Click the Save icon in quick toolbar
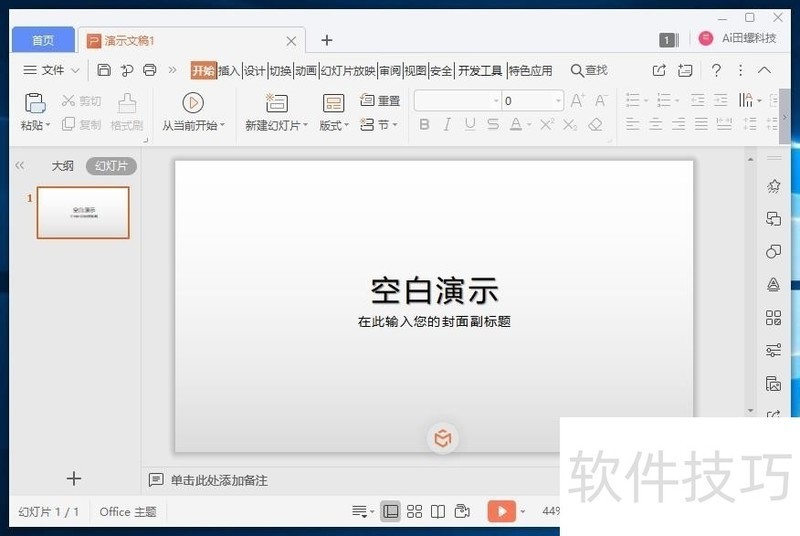 [x=104, y=70]
